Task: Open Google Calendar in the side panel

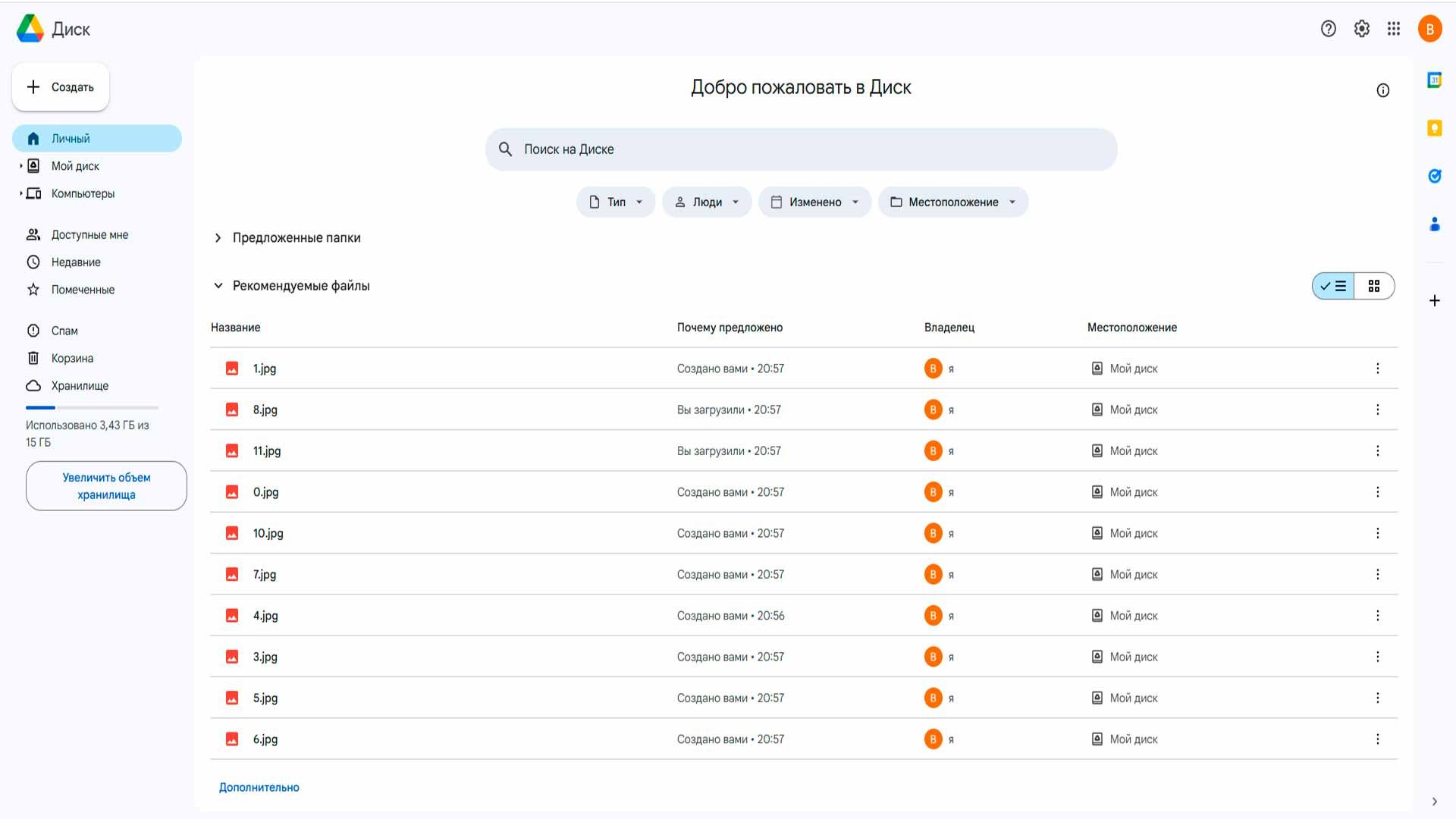Action: [1435, 80]
